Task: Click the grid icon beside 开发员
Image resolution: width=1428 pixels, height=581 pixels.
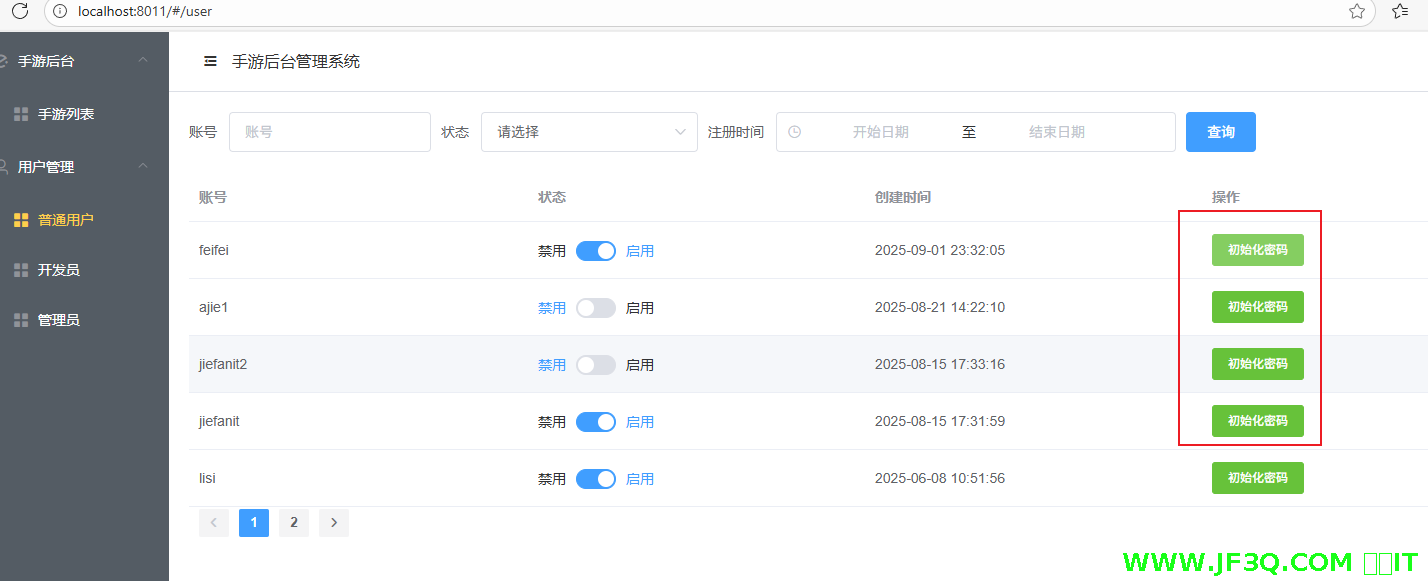Action: coord(21,270)
